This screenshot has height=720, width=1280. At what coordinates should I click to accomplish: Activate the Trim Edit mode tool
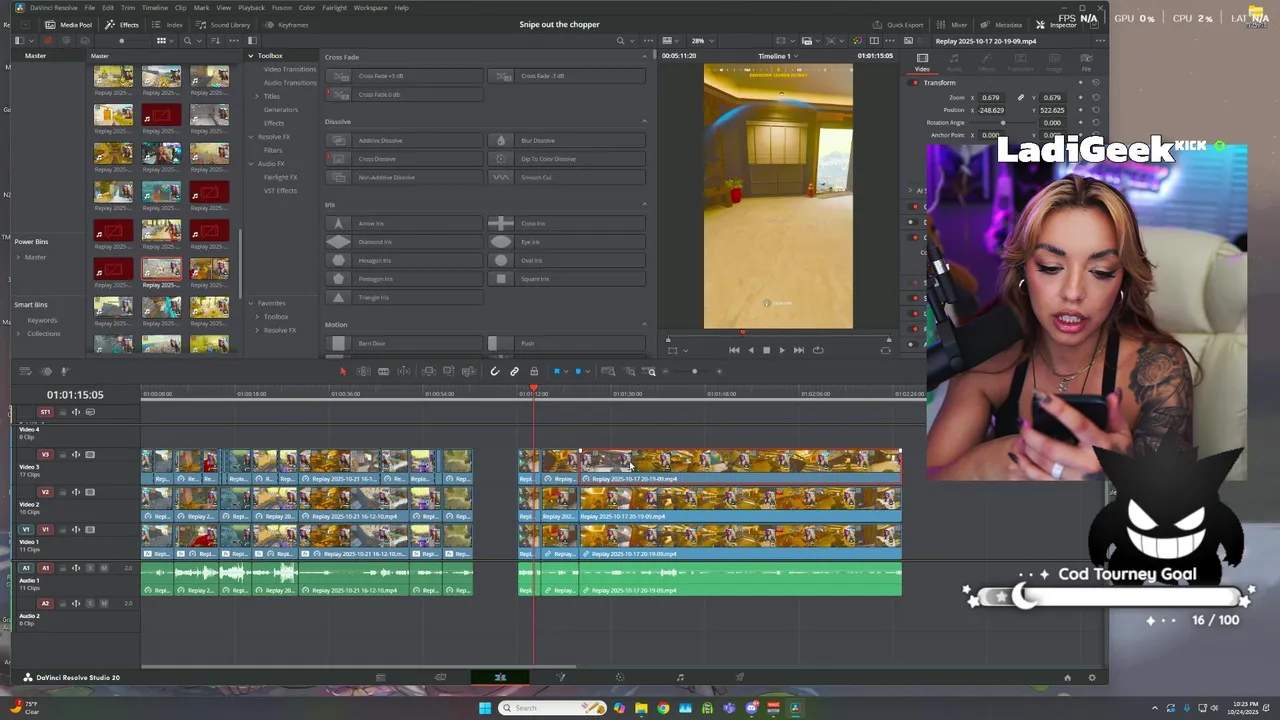pos(363,372)
